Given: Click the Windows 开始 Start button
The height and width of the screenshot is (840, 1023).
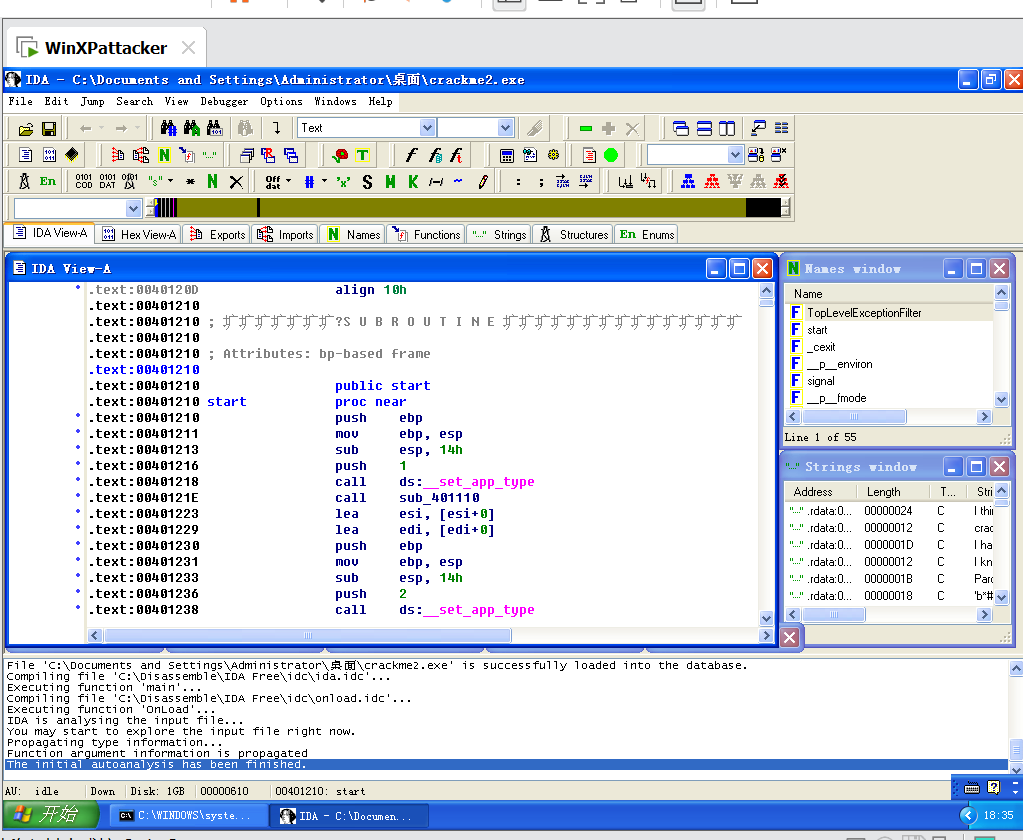Looking at the screenshot, I should coord(51,814).
